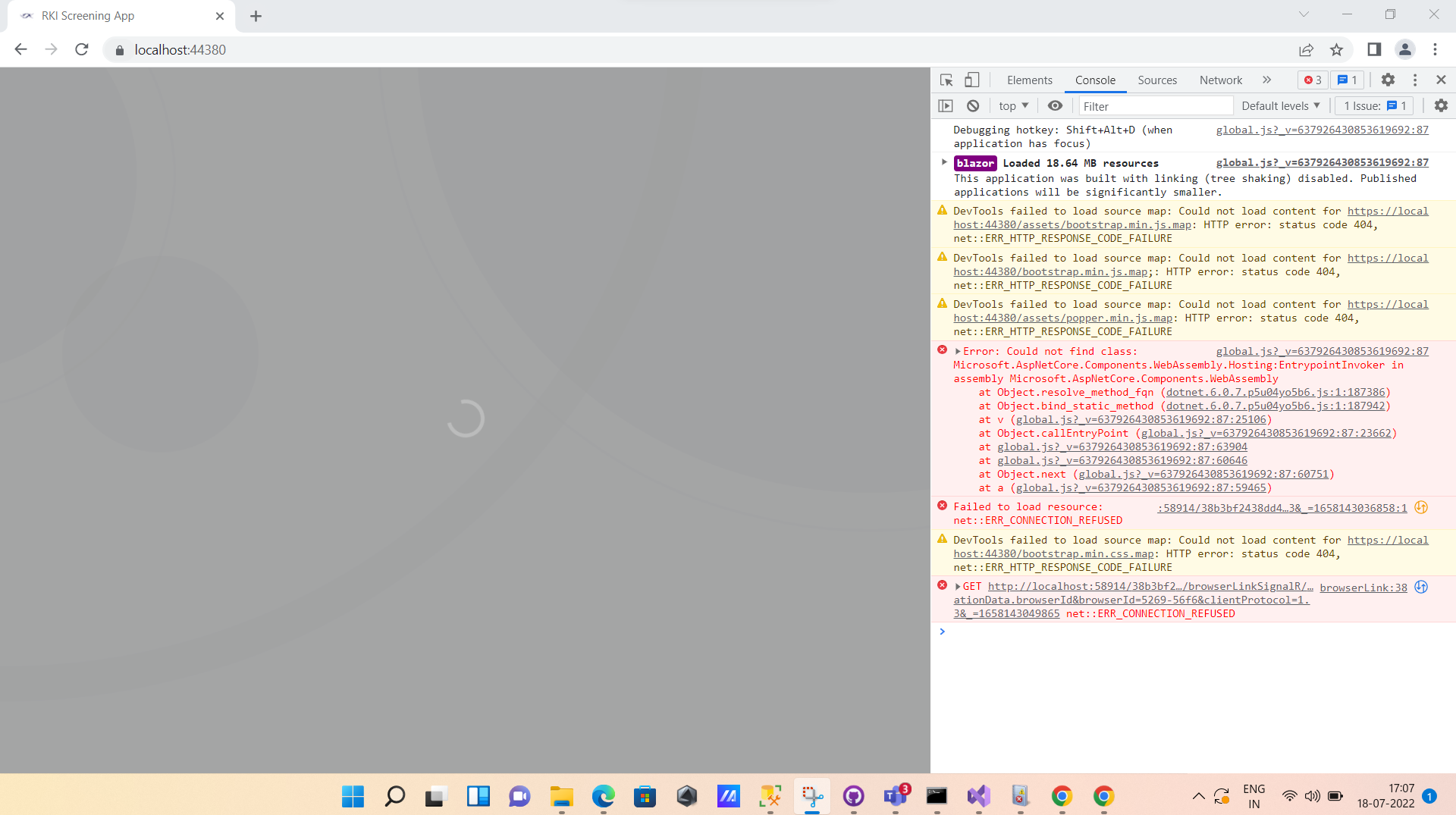The width and height of the screenshot is (1456, 815).
Task: Reload the localhost page
Action: coord(82,50)
